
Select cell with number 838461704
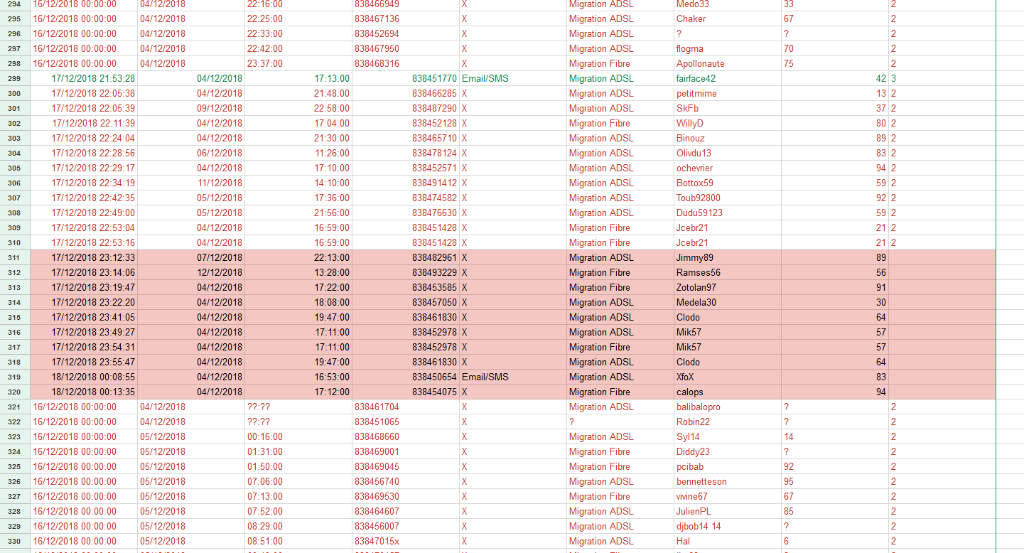click(x=377, y=407)
